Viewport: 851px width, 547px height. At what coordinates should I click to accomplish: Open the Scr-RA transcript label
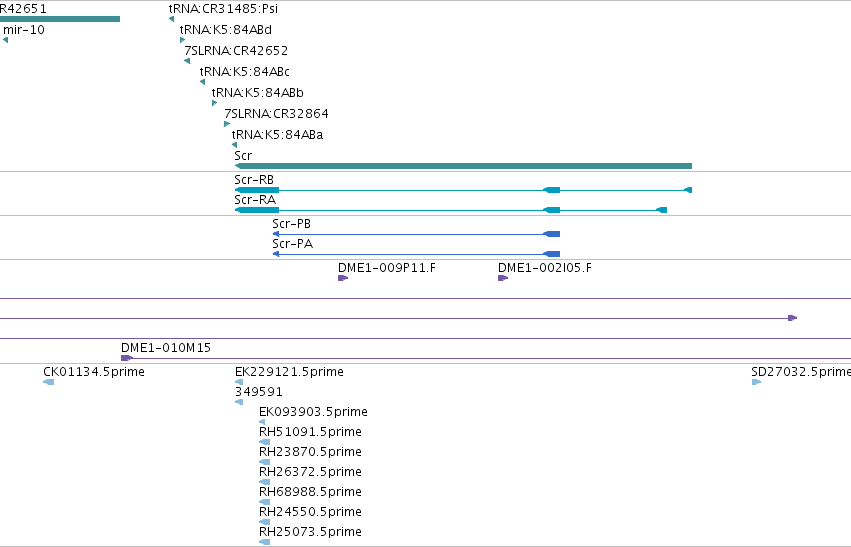point(255,200)
